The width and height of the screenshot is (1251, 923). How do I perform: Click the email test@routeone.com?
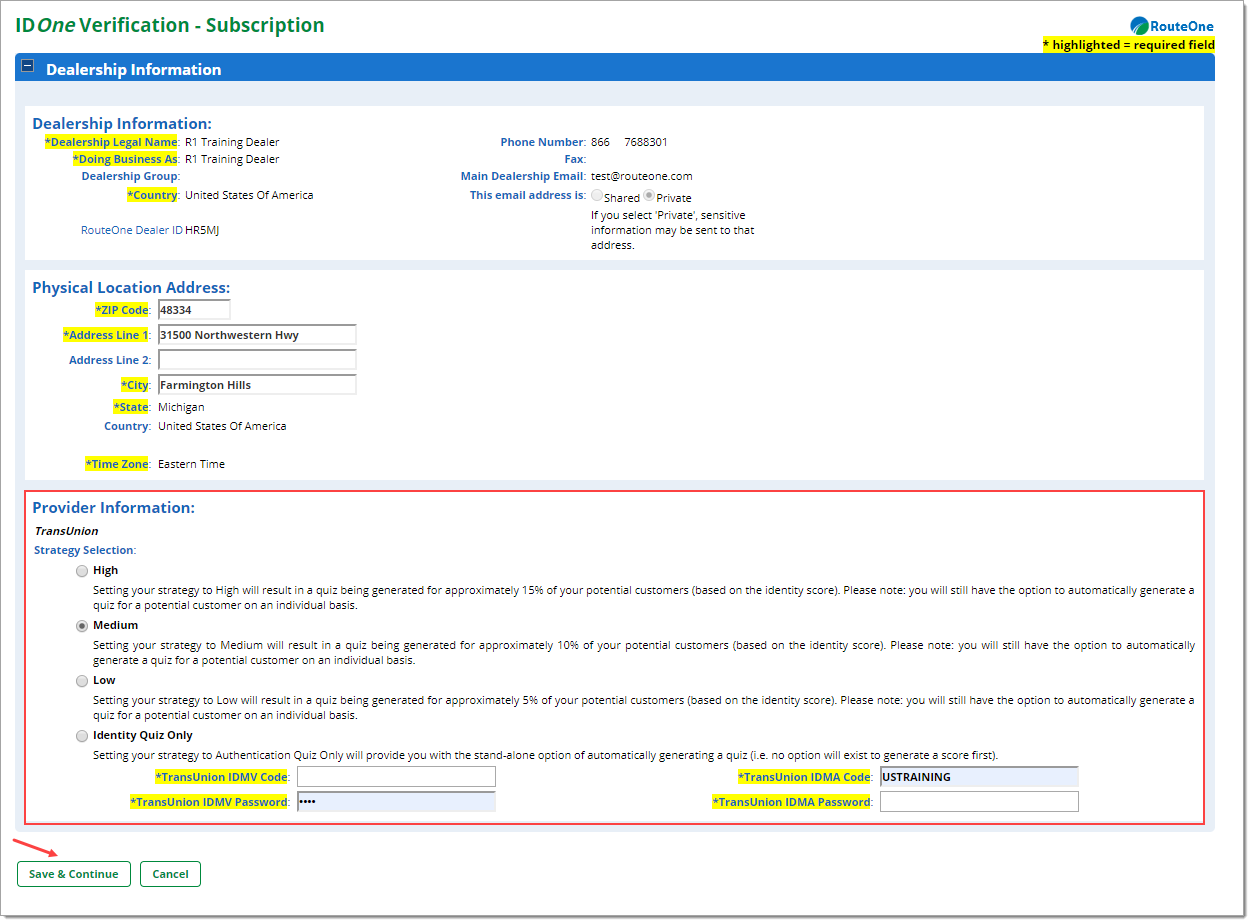(642, 176)
